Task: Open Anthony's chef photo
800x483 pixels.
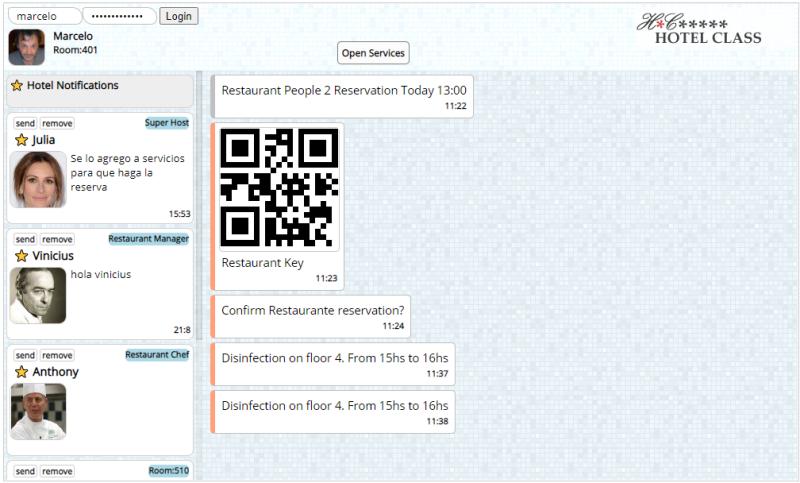Action: pos(38,412)
